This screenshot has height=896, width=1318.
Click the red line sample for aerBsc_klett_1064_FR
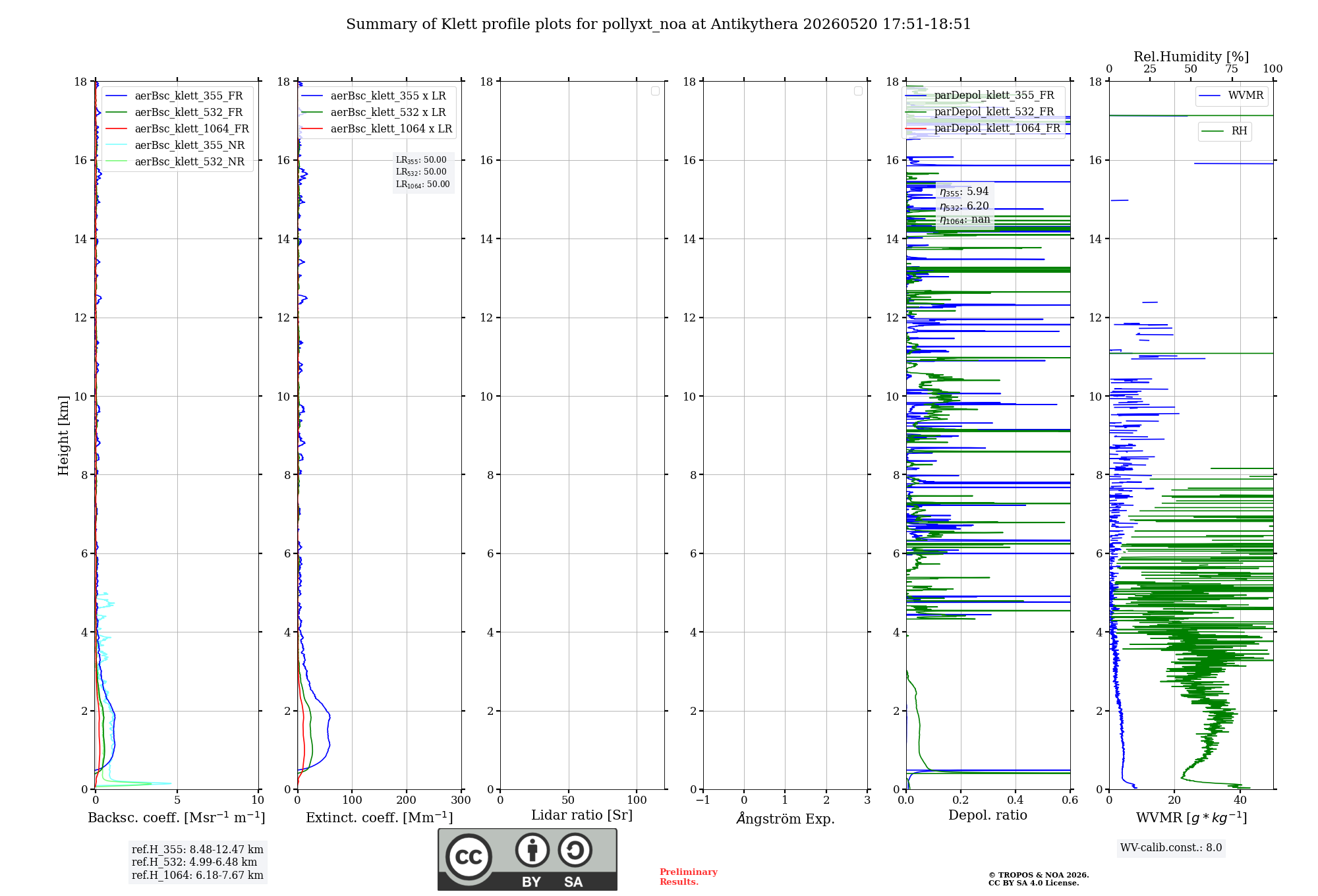(117, 129)
